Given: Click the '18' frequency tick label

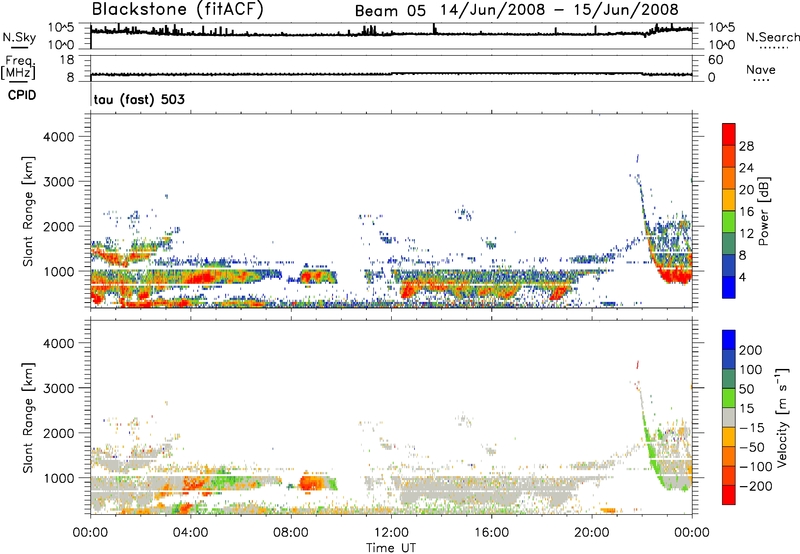Looking at the screenshot, I should 67,60.
